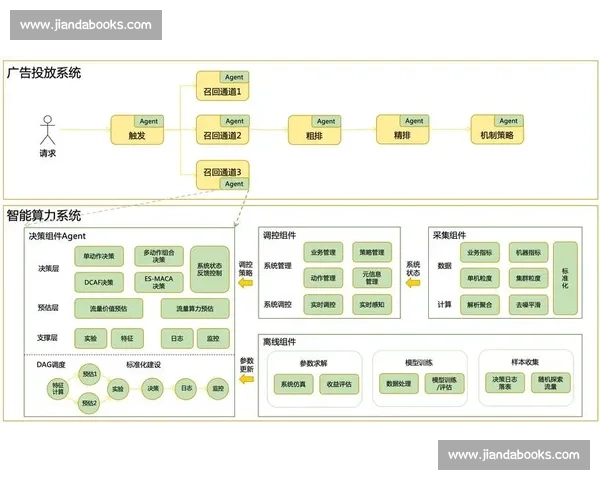Select the 策略管理 box
Image resolution: width=600 pixels, height=480 pixels.
[x=372, y=252]
